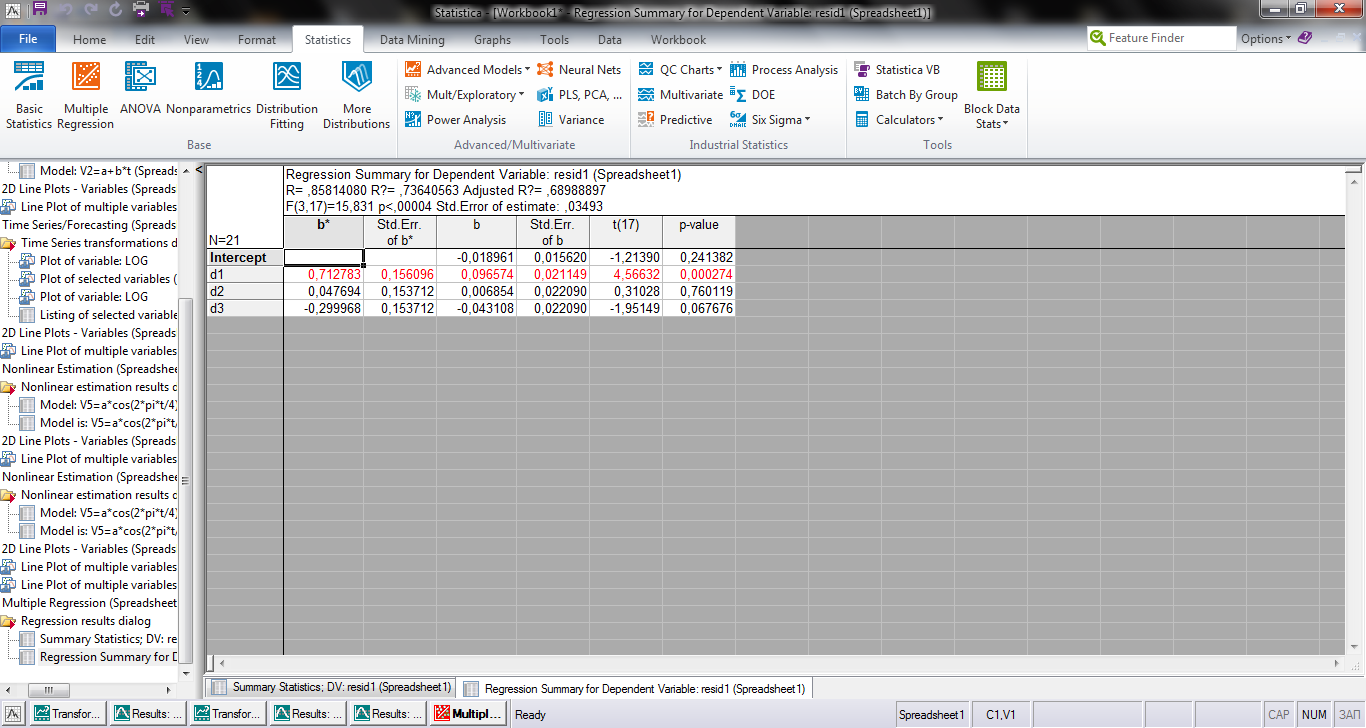This screenshot has width=1366, height=728.
Task: Select Nonparametrics statistics icon
Action: tap(208, 88)
